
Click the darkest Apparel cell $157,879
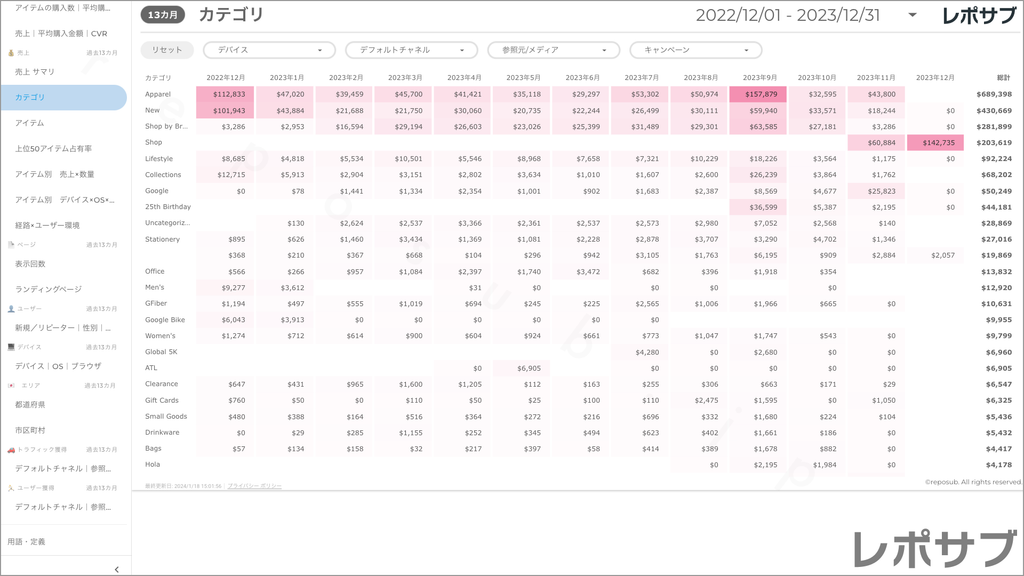point(758,94)
